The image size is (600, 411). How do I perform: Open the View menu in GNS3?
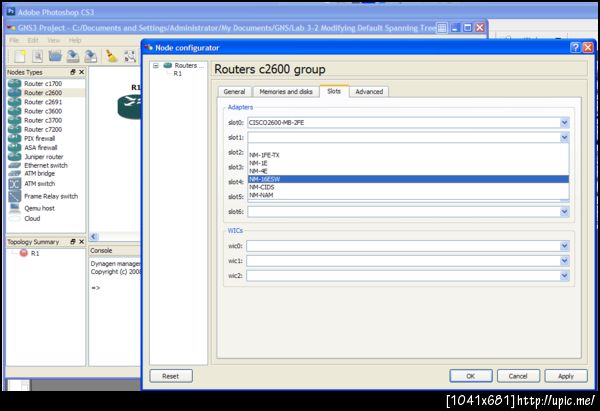pyautogui.click(x=54, y=40)
